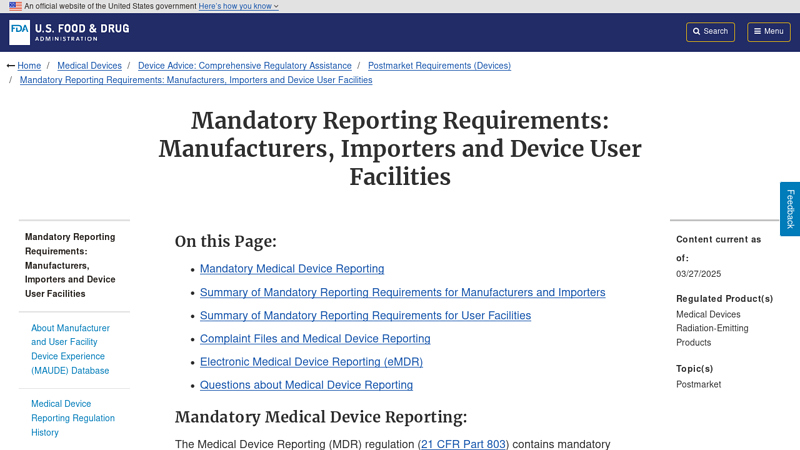Image resolution: width=800 pixels, height=450 pixels.
Task: Open Medical Devices breadcrumb link
Action: pyautogui.click(x=89, y=66)
